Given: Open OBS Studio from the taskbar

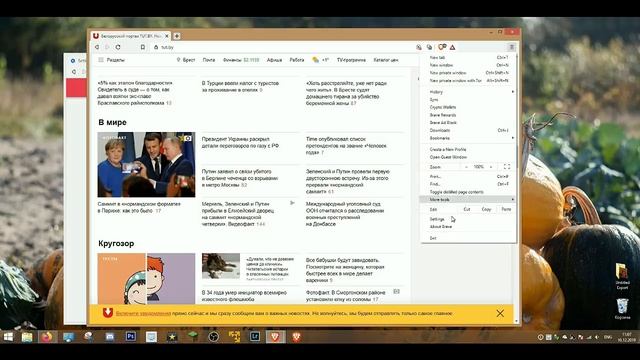Looking at the screenshot, I should click(213, 337).
